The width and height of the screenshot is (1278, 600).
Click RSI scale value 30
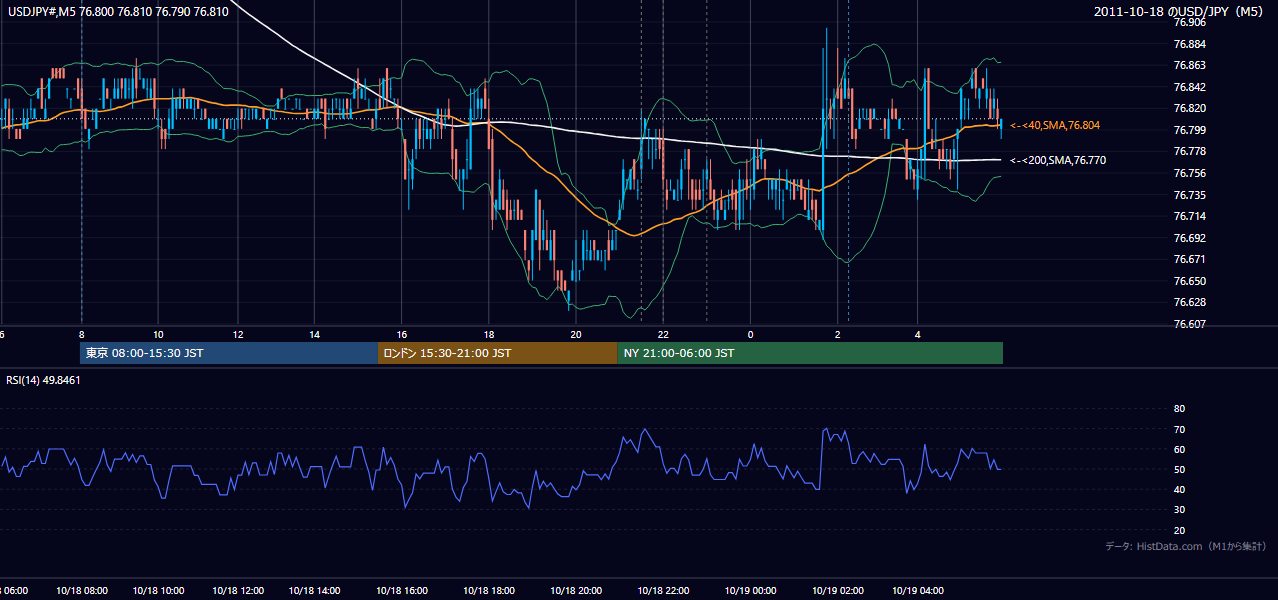pos(1179,510)
